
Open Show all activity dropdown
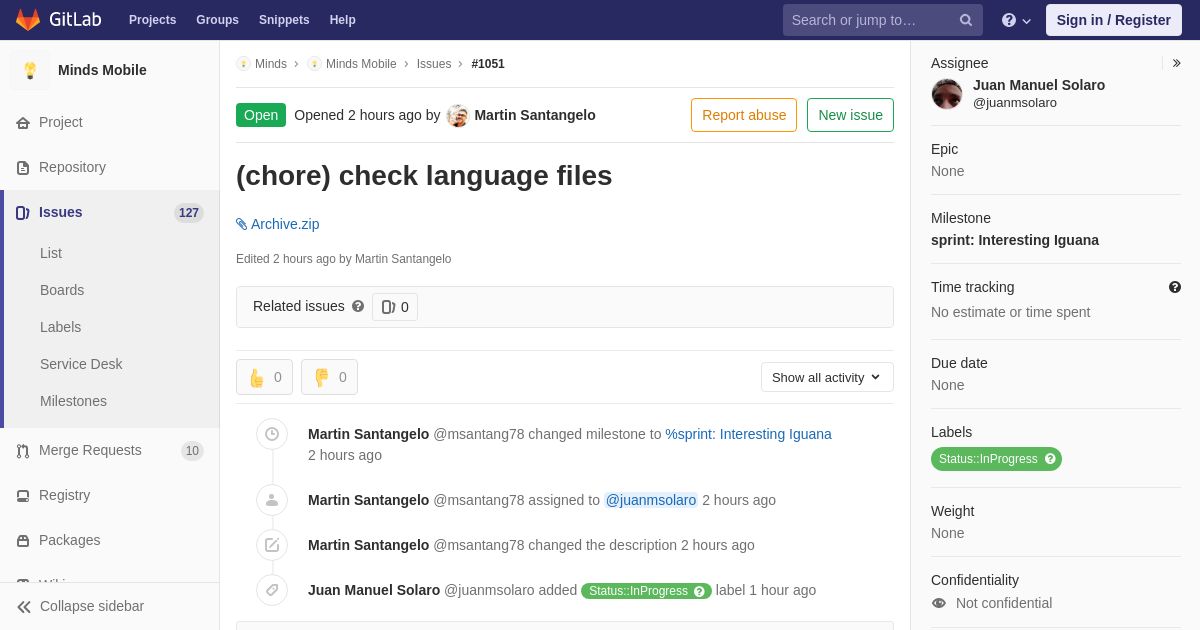click(827, 377)
